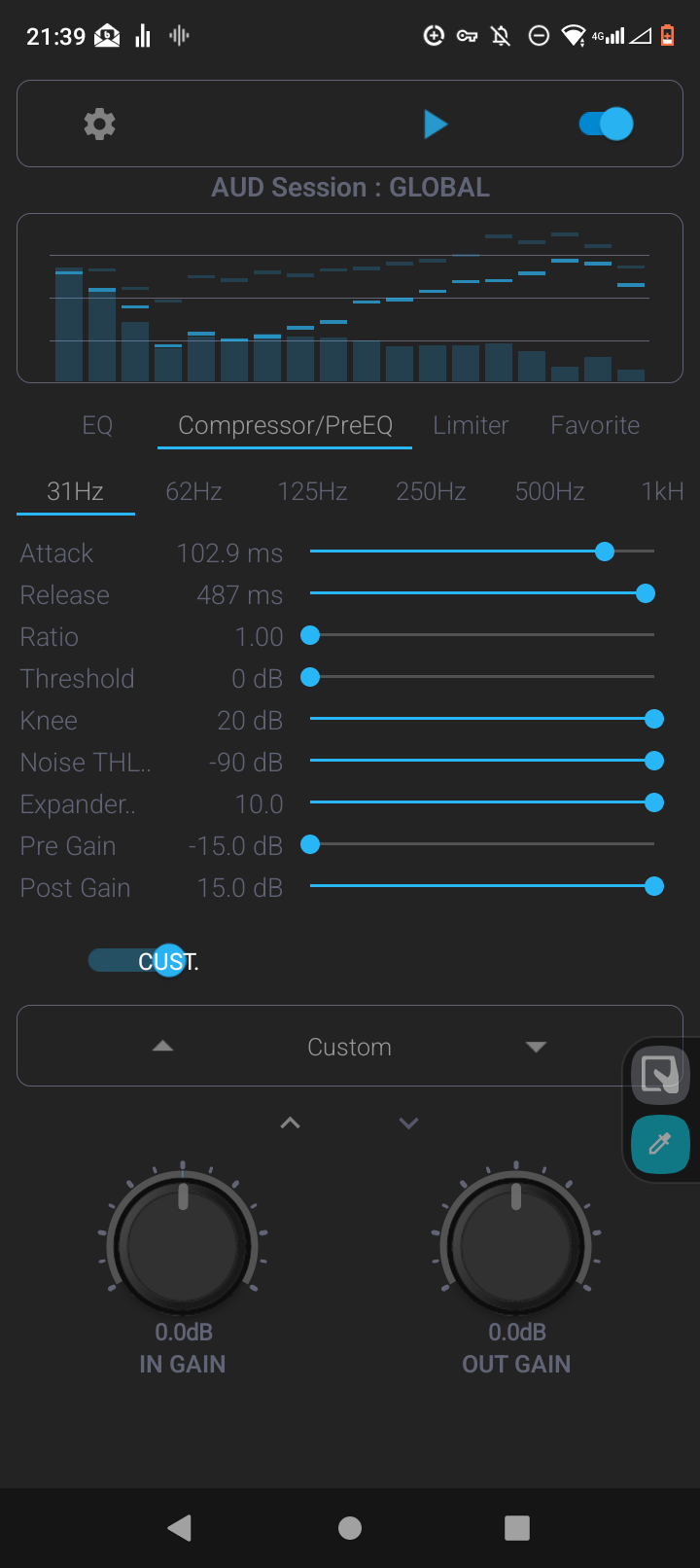The height and width of the screenshot is (1568, 700).
Task: Select the 250Hz band
Action: [431, 491]
